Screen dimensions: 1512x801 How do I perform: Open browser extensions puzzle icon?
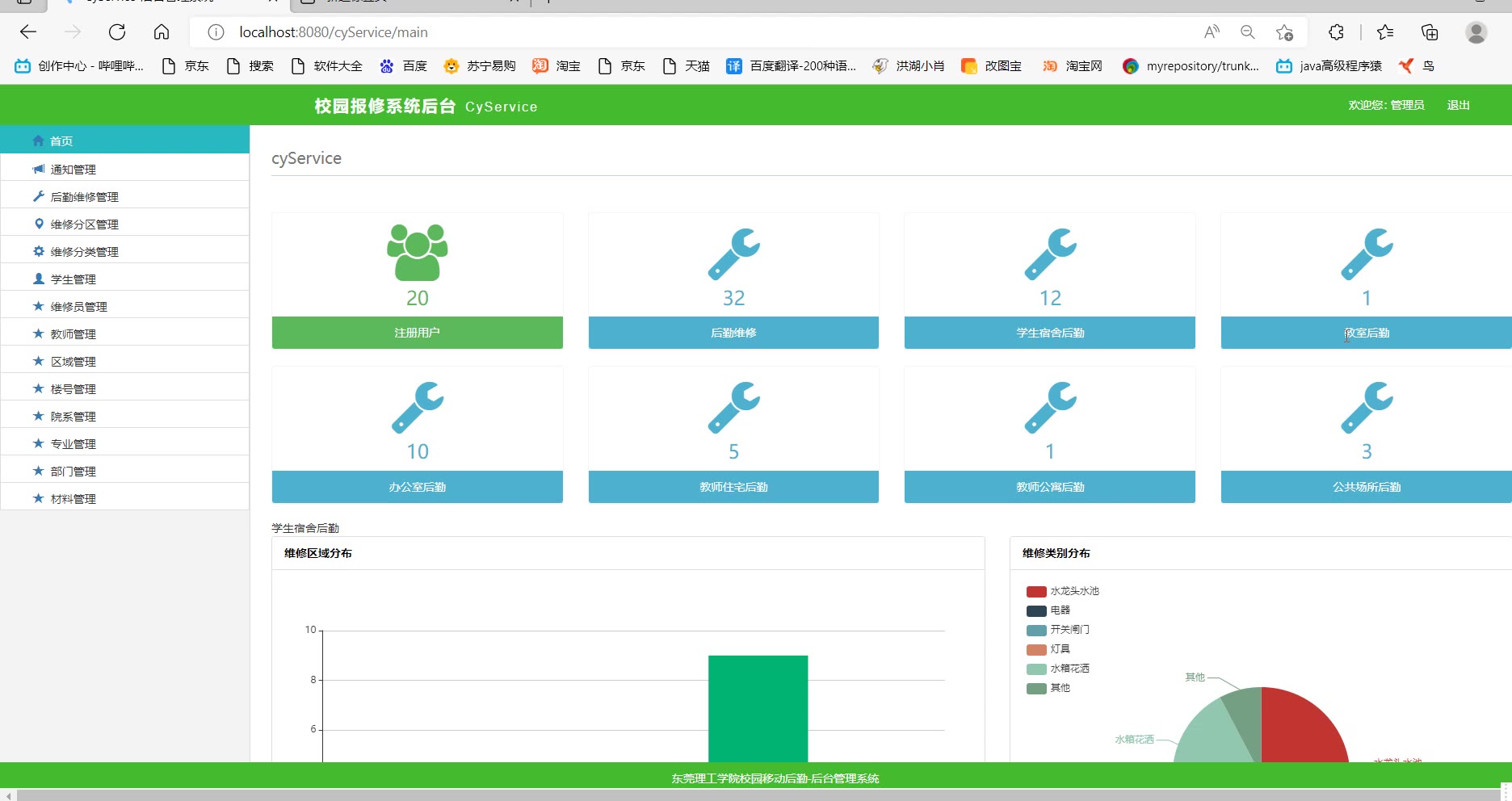(1336, 32)
